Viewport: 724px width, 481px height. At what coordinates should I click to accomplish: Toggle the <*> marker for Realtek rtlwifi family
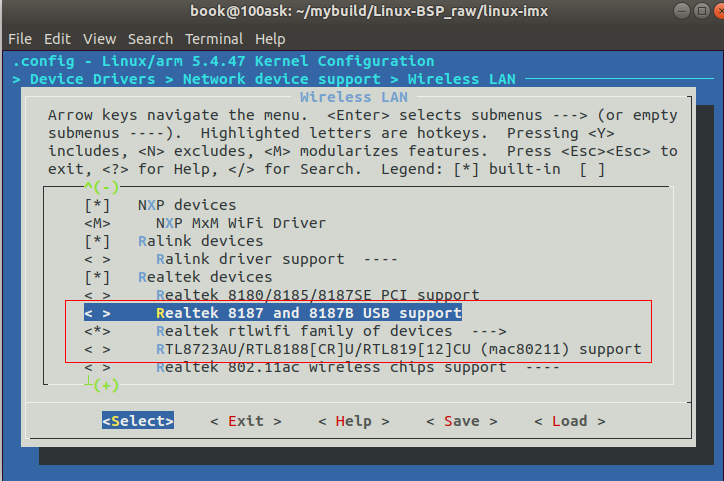(x=97, y=331)
